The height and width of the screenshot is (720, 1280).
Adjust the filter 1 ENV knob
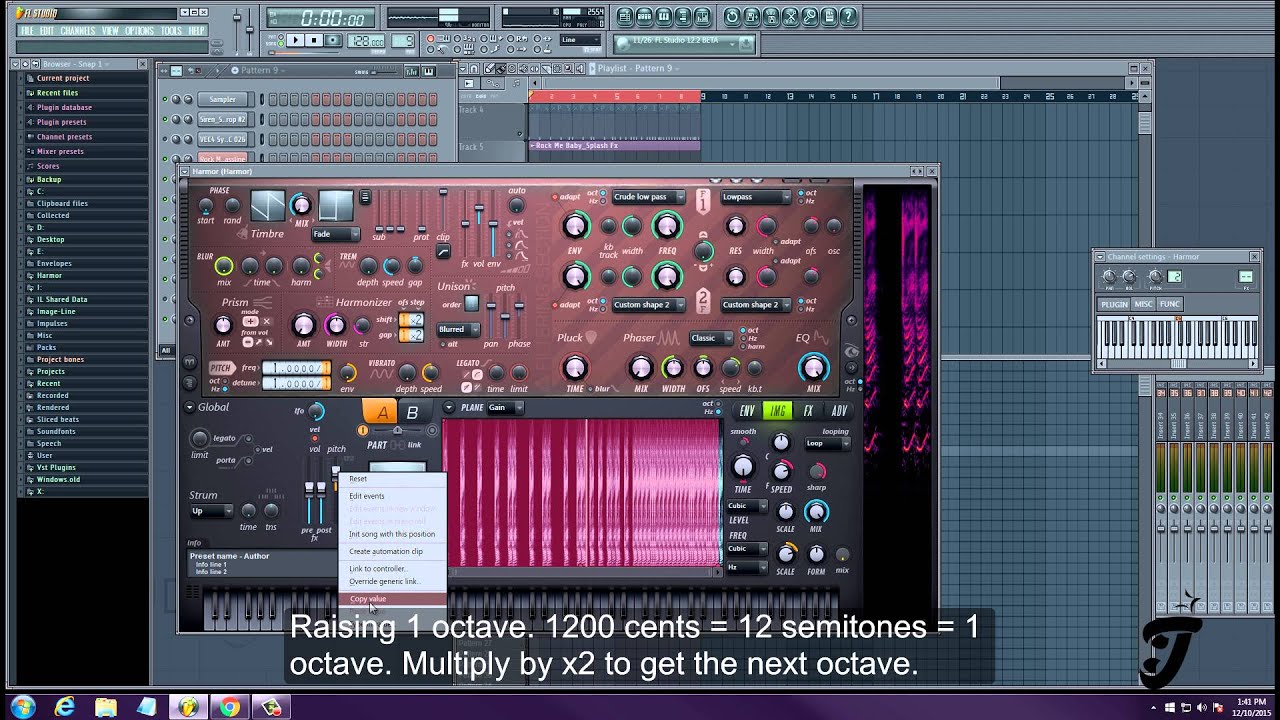[x=574, y=226]
